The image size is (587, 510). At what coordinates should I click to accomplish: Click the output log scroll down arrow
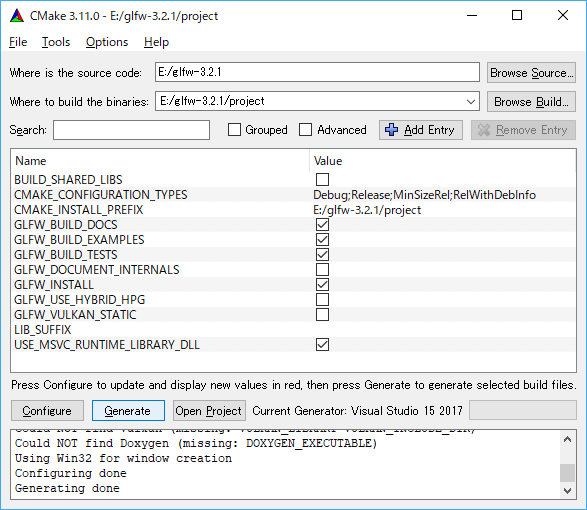click(x=568, y=490)
